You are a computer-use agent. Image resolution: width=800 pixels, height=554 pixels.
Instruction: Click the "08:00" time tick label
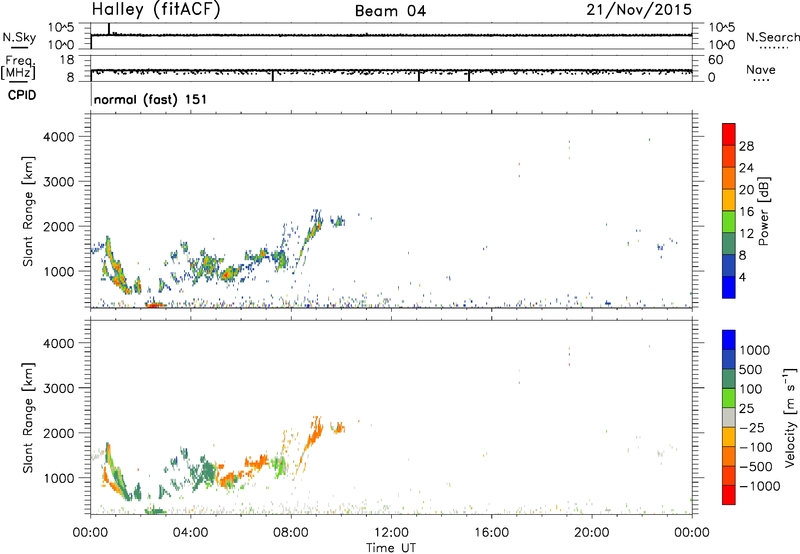(x=290, y=533)
